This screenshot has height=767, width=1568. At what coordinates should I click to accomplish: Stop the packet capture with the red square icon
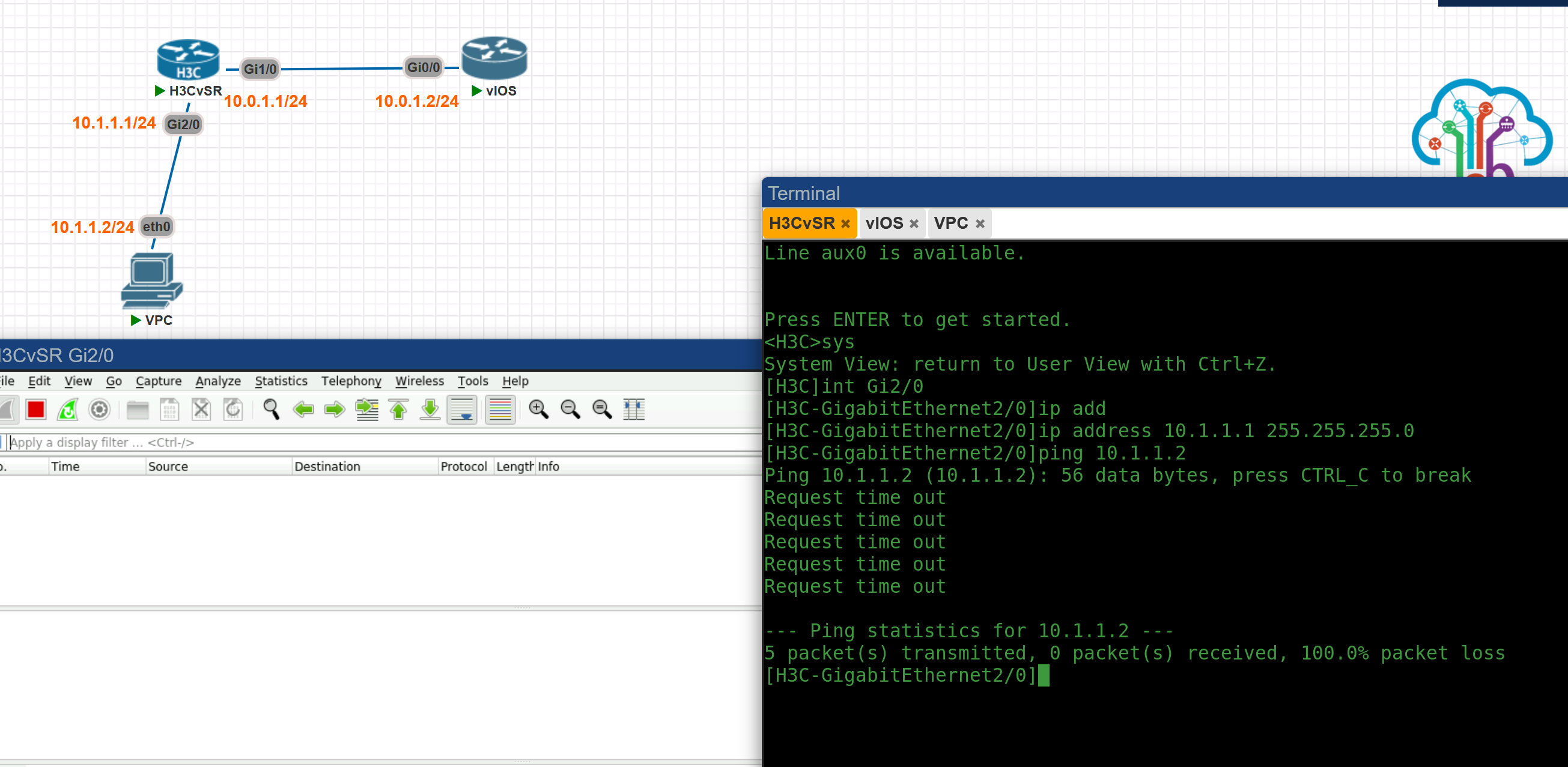pos(36,409)
